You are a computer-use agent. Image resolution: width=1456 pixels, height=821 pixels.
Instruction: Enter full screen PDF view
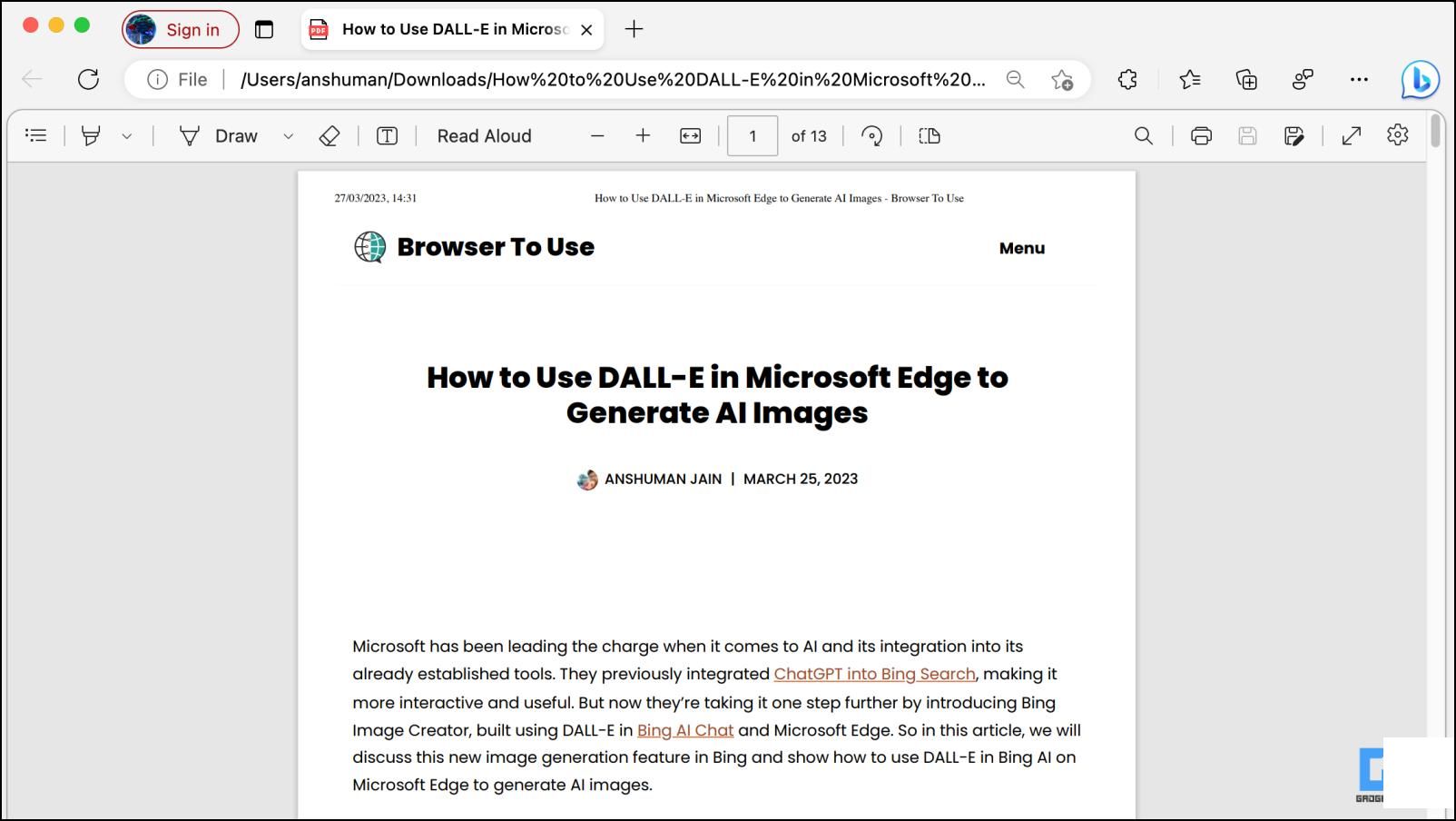pyautogui.click(x=1352, y=136)
